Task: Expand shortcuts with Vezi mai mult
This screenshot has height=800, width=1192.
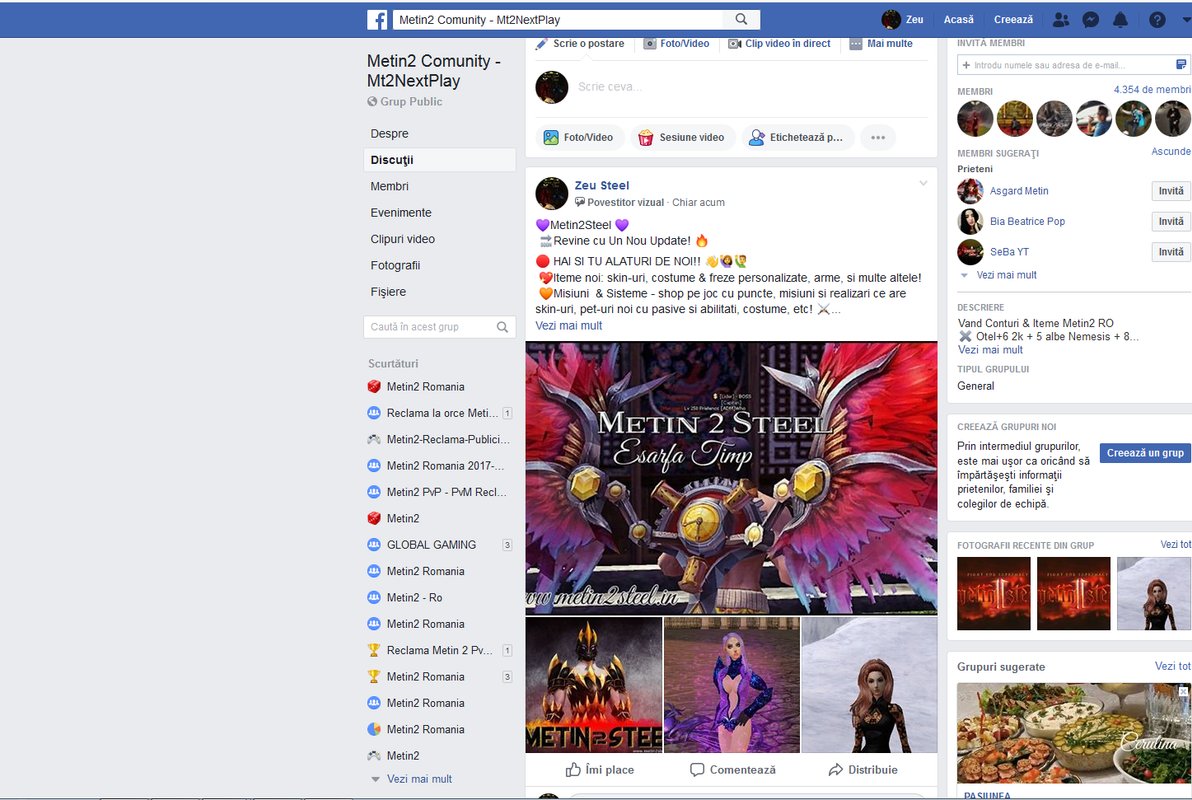Action: click(x=419, y=779)
